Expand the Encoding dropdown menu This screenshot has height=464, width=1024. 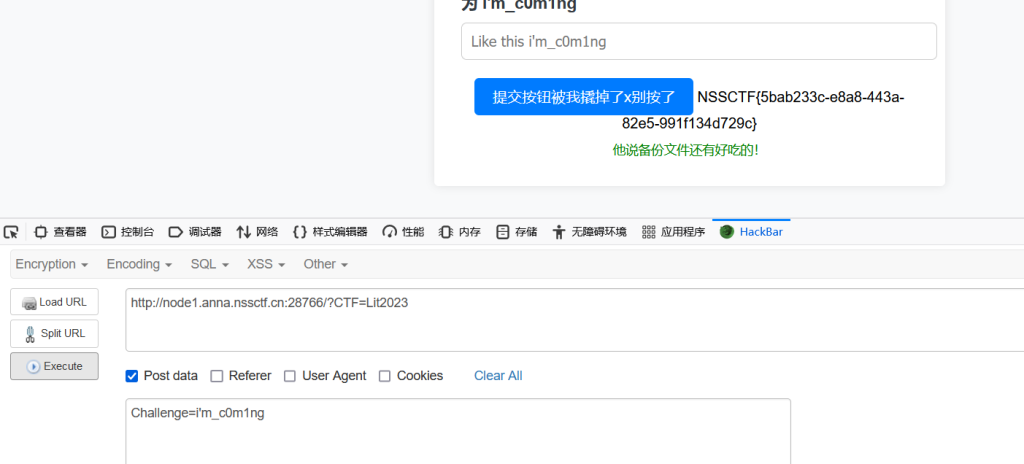click(139, 264)
